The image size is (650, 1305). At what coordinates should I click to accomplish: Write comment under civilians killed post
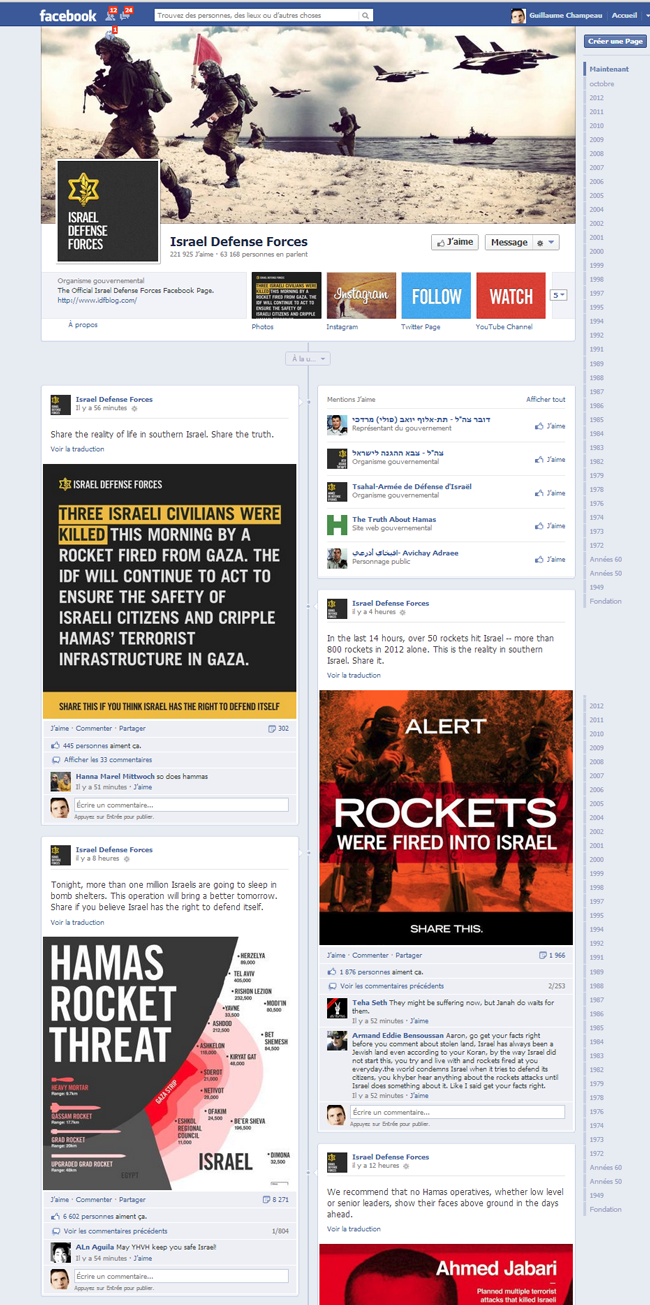point(179,804)
